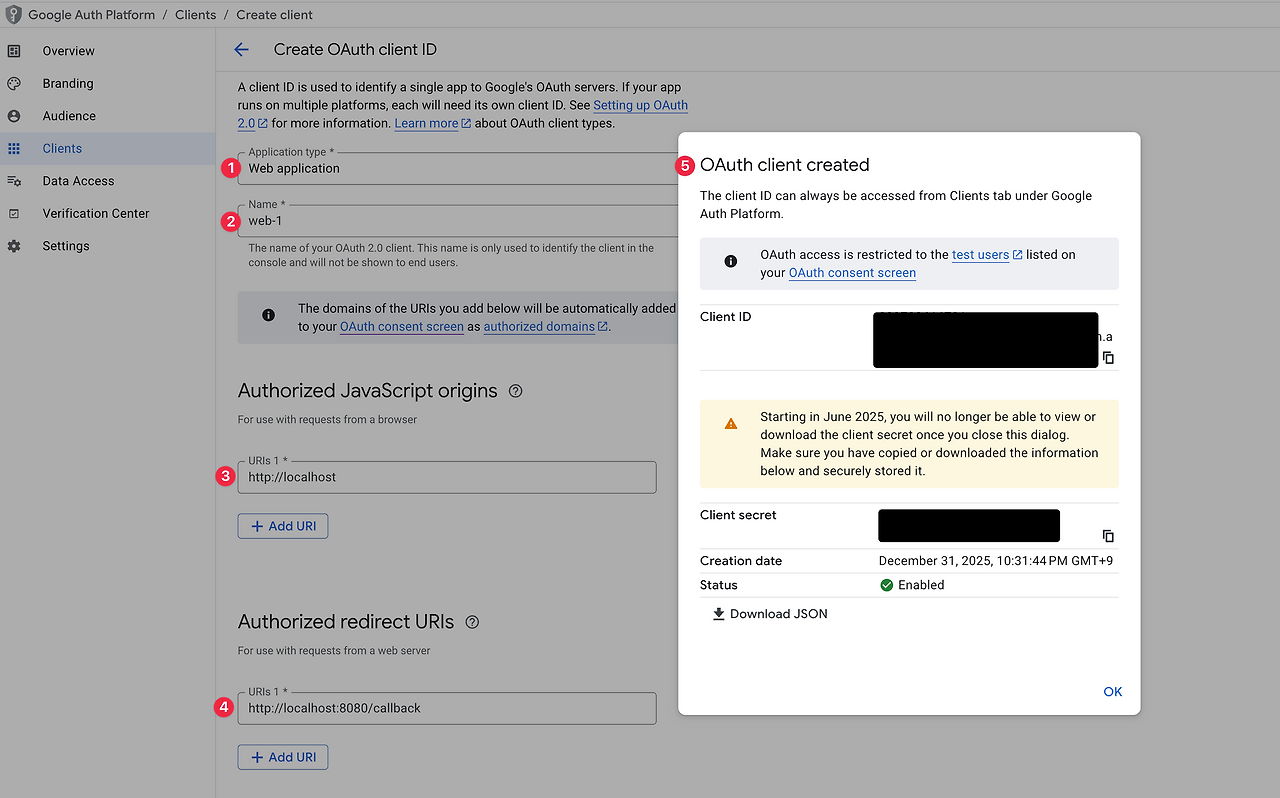Click the help icon beside Authorized JavaScript origins
Viewport: 1280px width, 798px height.
(x=516, y=391)
